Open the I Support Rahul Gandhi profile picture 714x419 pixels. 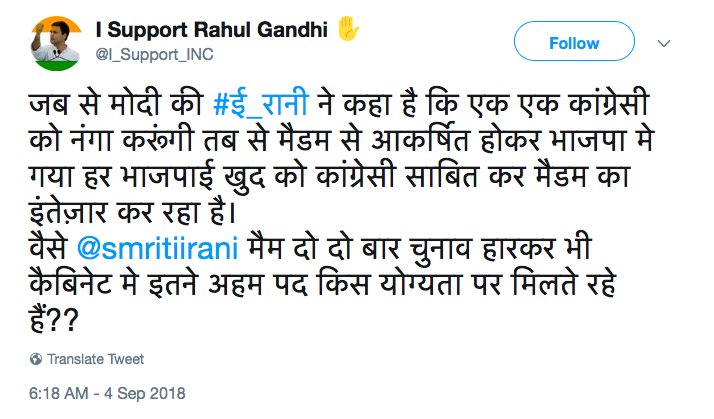point(52,42)
